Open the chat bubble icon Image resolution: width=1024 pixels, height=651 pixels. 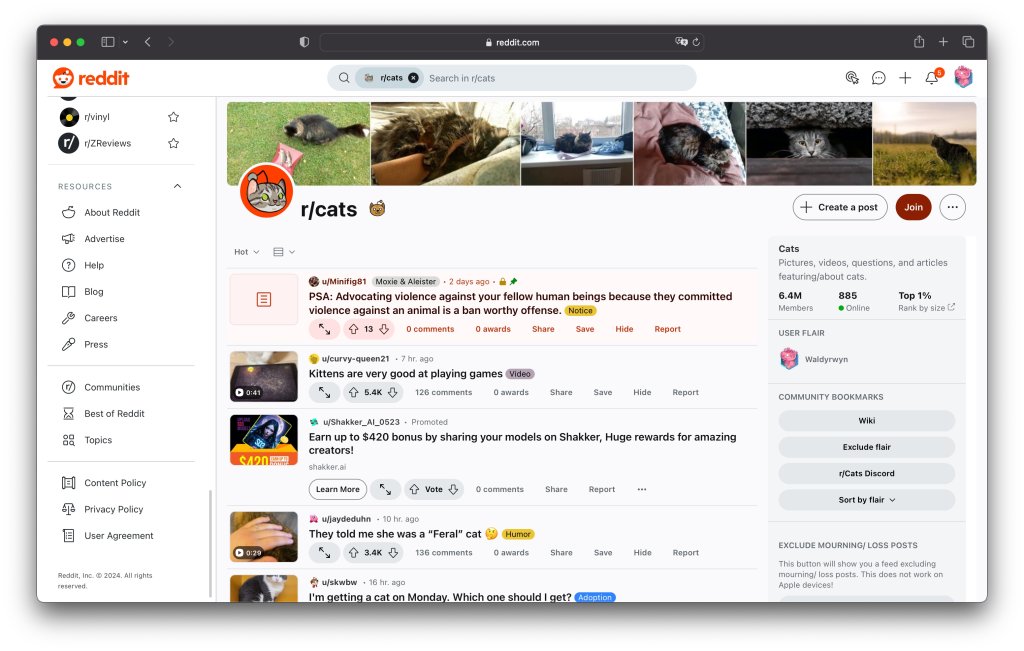point(878,78)
